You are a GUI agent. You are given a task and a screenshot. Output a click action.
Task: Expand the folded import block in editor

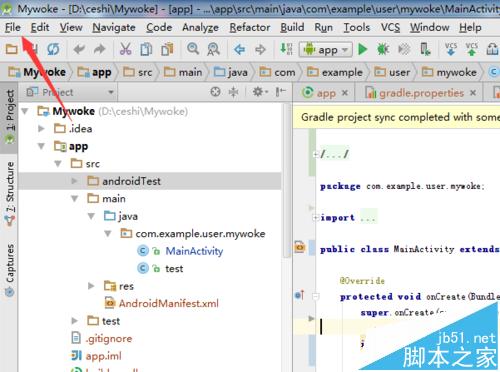point(315,218)
